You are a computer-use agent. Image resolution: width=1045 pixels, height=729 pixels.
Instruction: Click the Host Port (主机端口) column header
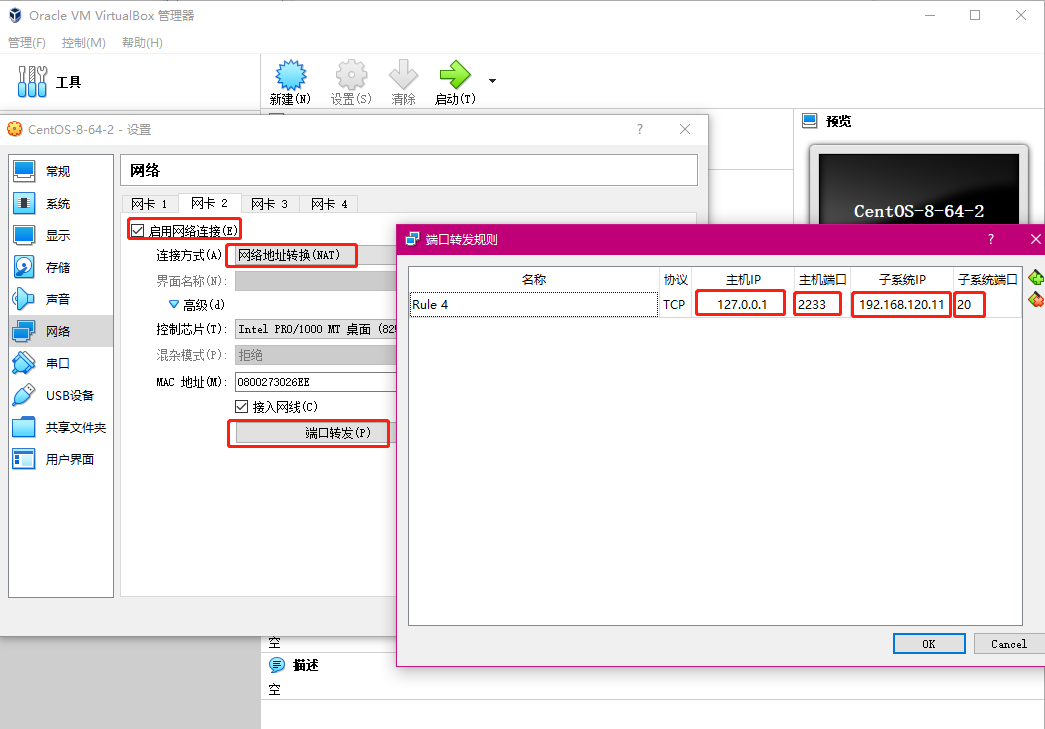pyautogui.click(x=822, y=279)
